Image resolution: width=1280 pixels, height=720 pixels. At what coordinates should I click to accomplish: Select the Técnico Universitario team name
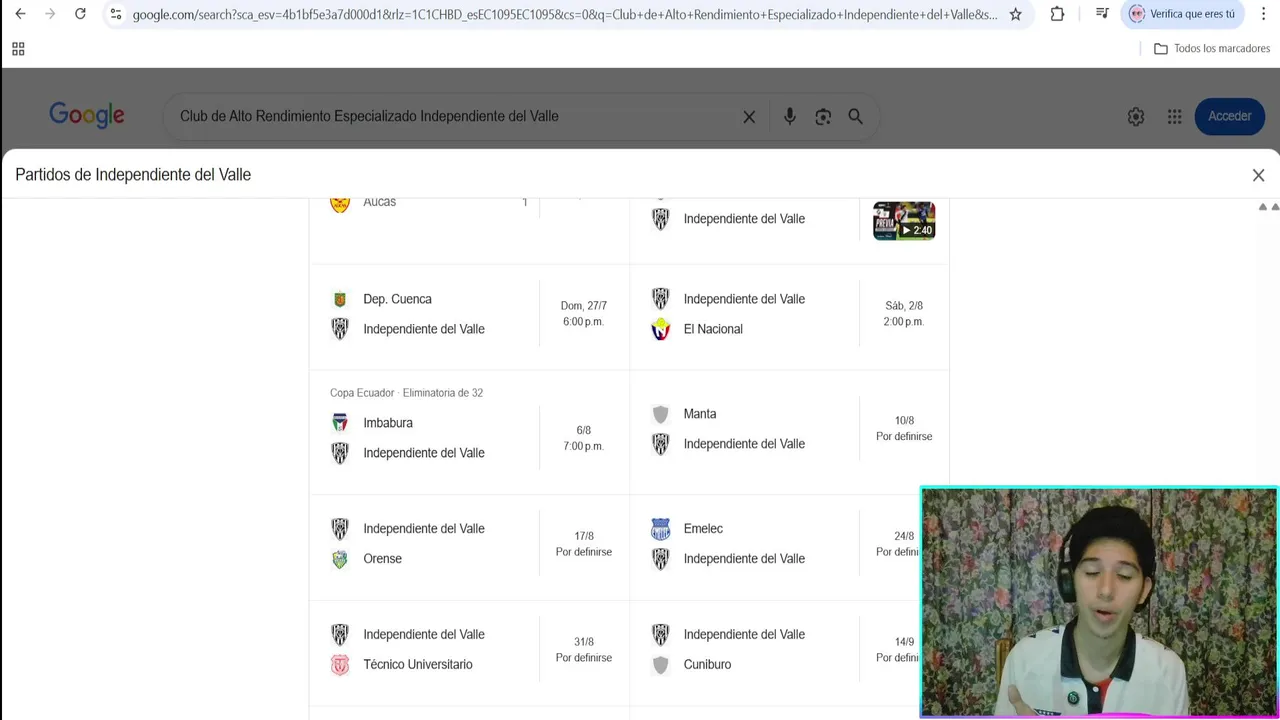pos(418,665)
